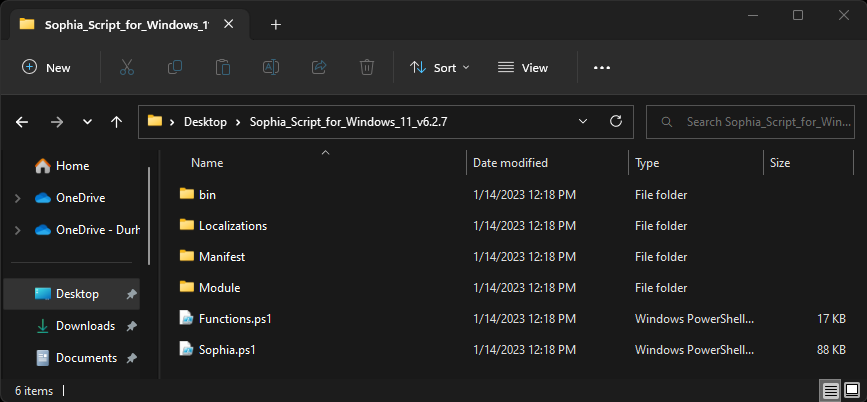The width and height of the screenshot is (867, 402).
Task: Open OneDrive - Durh in navigation pane
Action: tap(87, 230)
